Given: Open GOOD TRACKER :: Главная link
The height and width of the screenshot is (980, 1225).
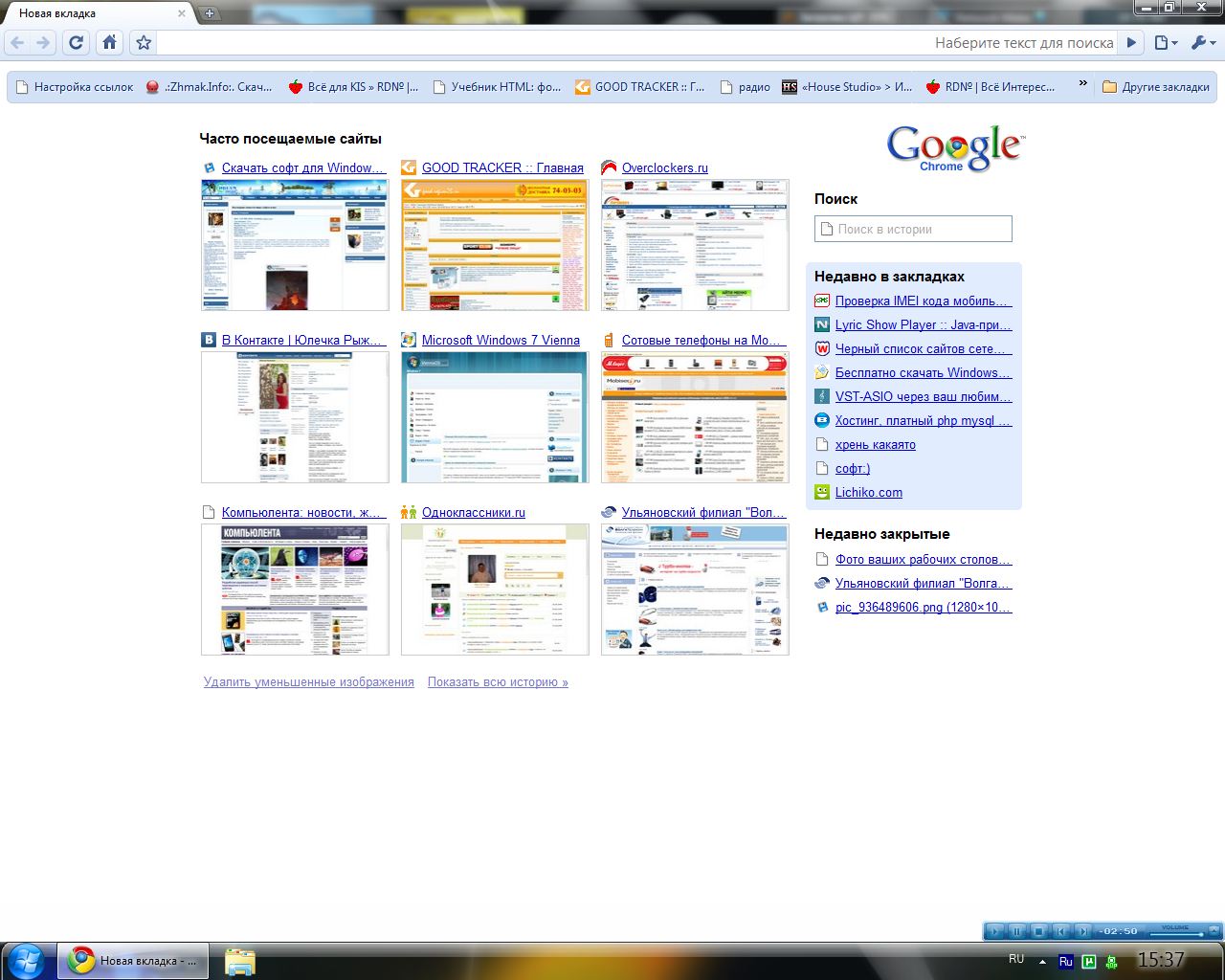Looking at the screenshot, I should click(502, 167).
